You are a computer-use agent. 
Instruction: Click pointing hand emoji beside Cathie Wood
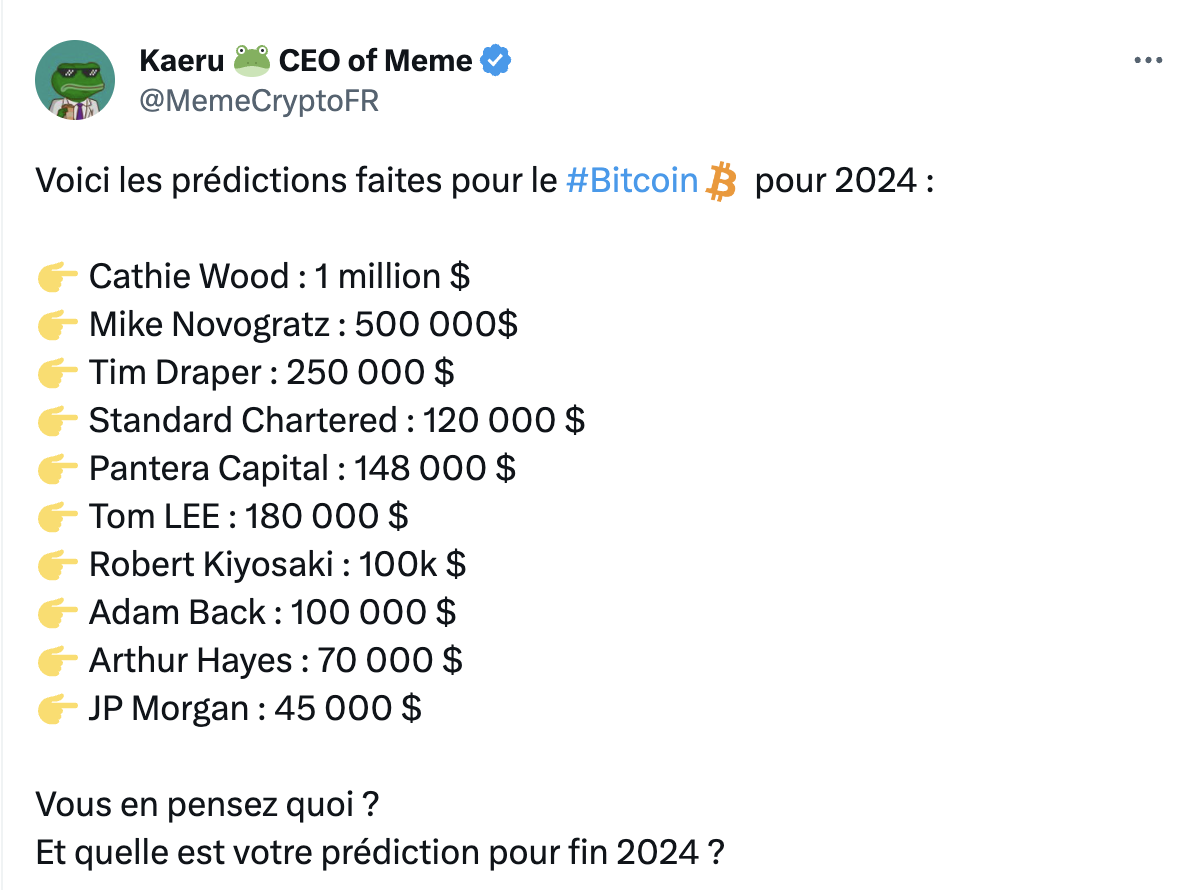coord(58,277)
